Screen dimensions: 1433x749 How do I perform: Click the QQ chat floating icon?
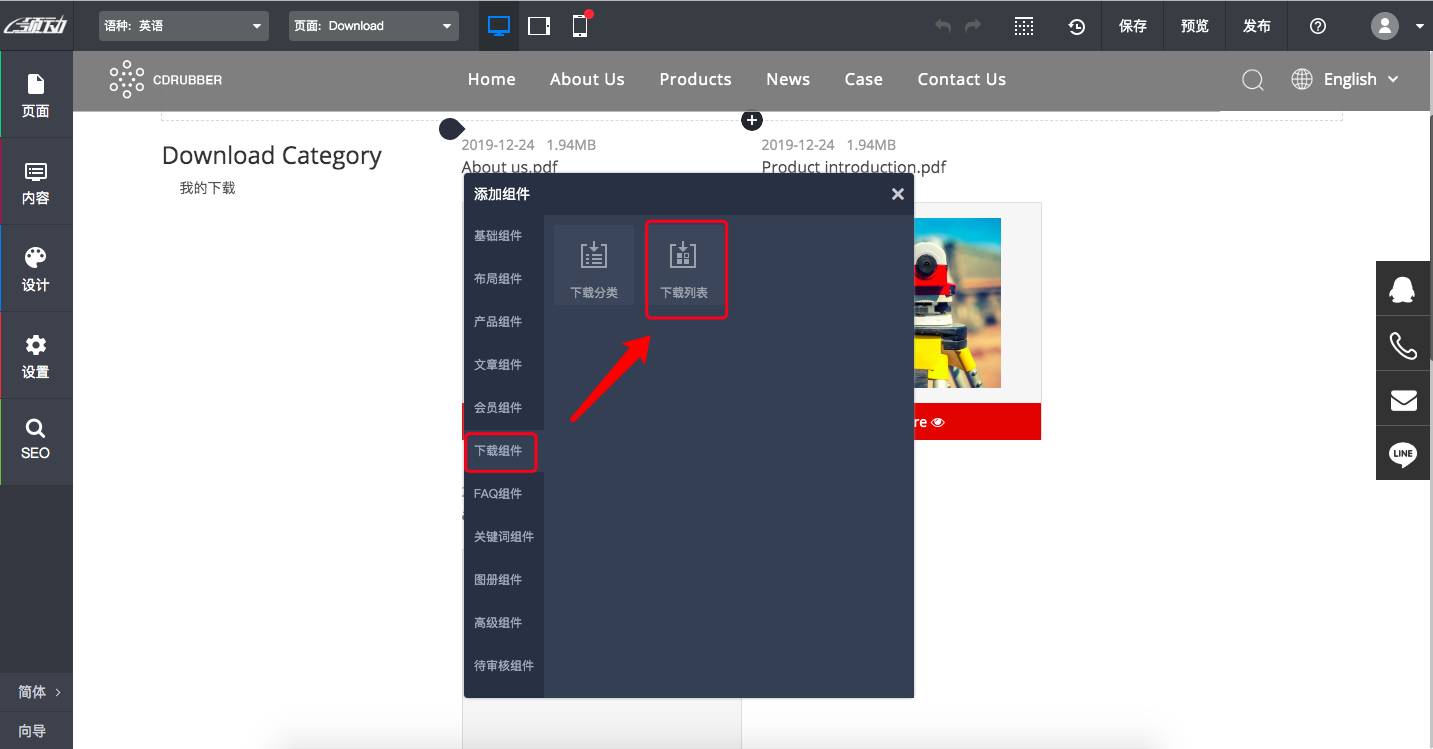(x=1403, y=290)
